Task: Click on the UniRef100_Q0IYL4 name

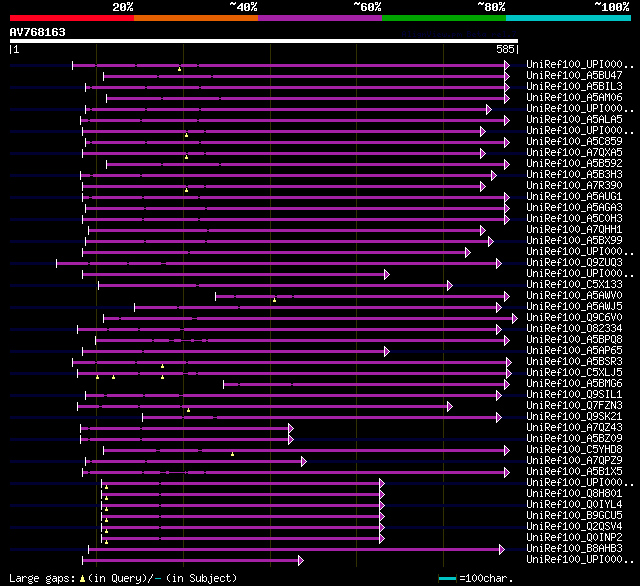Action: [x=574, y=505]
